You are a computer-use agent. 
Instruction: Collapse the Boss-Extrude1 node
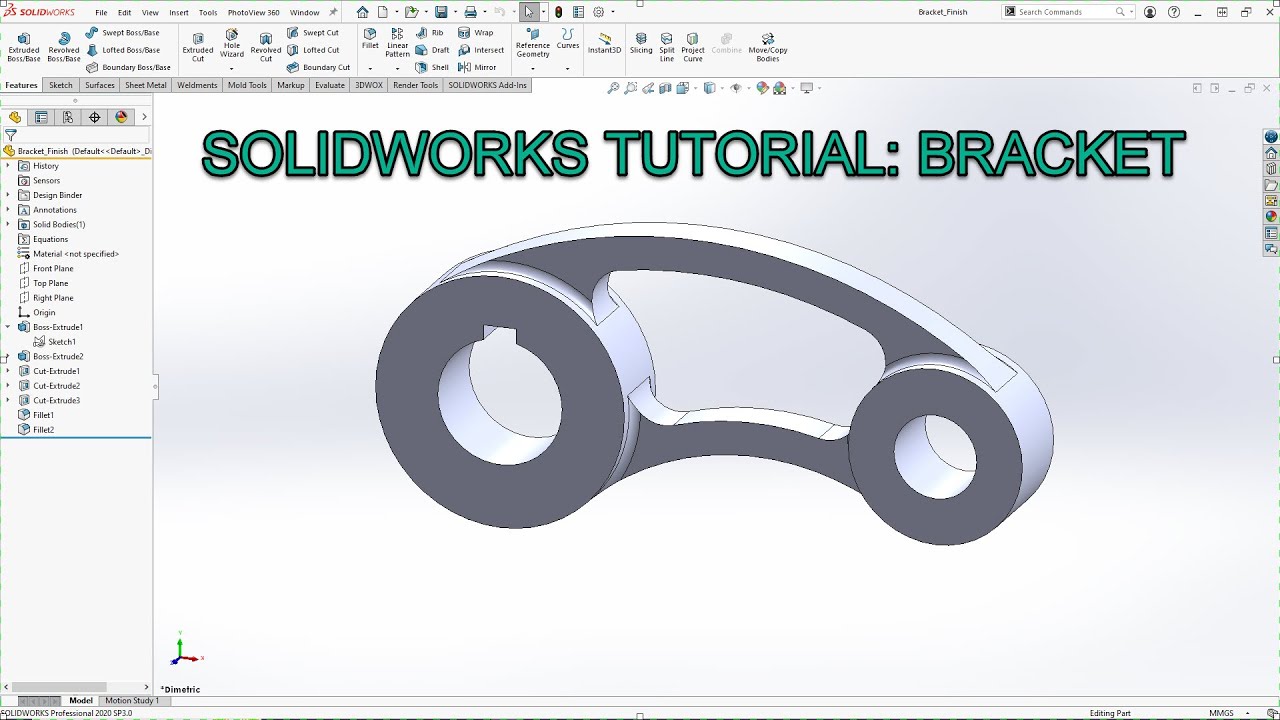tap(8, 327)
